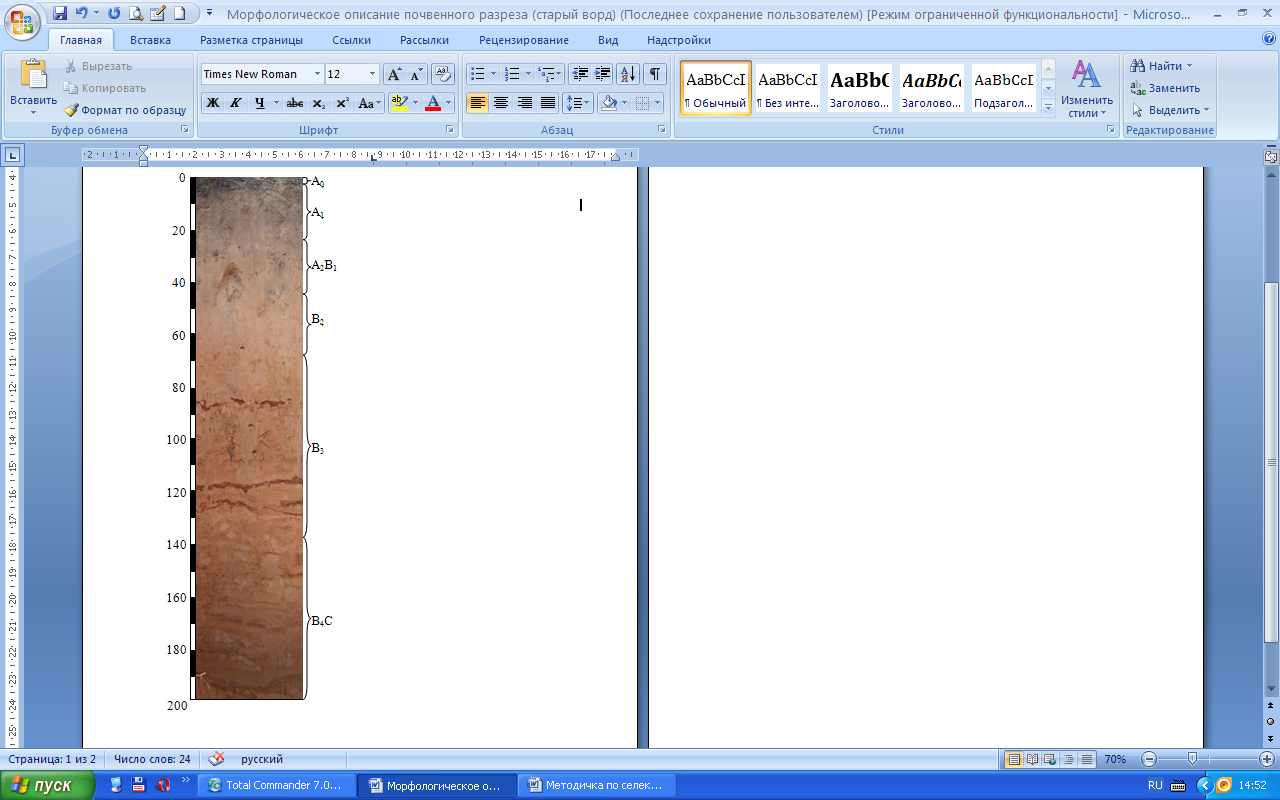
Task: Click the Paste clipboard icon
Action: point(34,75)
